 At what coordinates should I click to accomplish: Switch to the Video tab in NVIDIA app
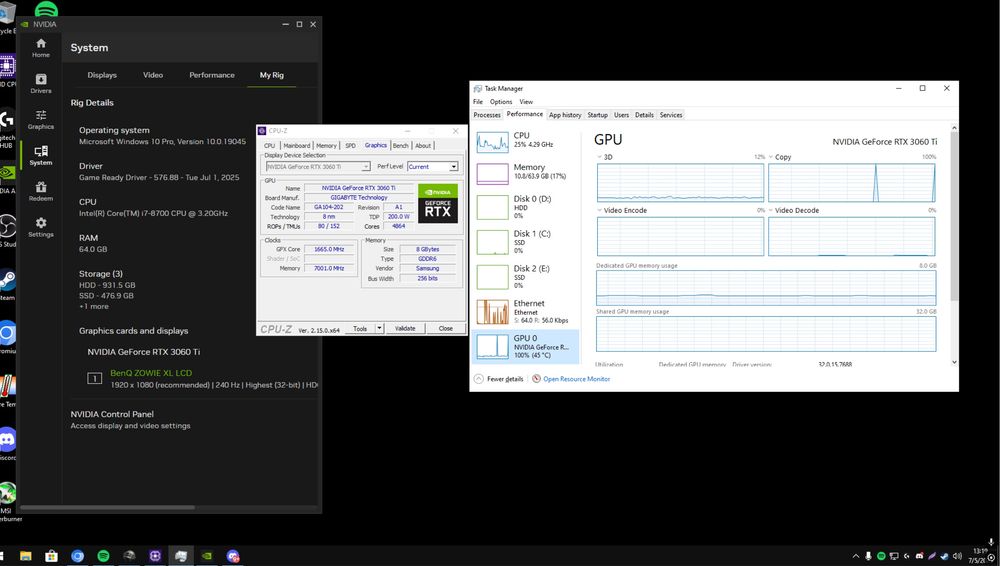(153, 75)
